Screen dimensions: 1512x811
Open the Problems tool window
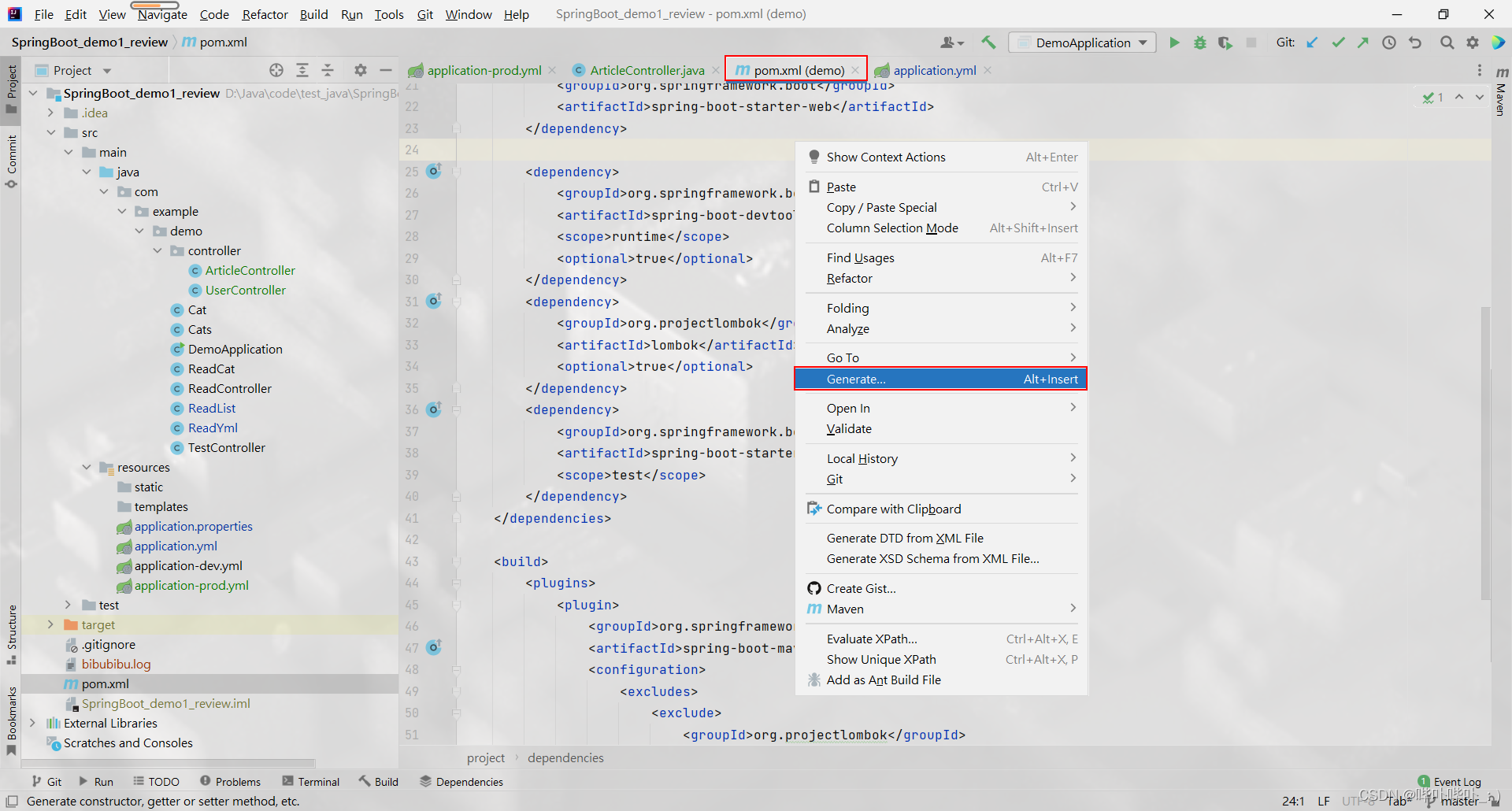pyautogui.click(x=230, y=781)
